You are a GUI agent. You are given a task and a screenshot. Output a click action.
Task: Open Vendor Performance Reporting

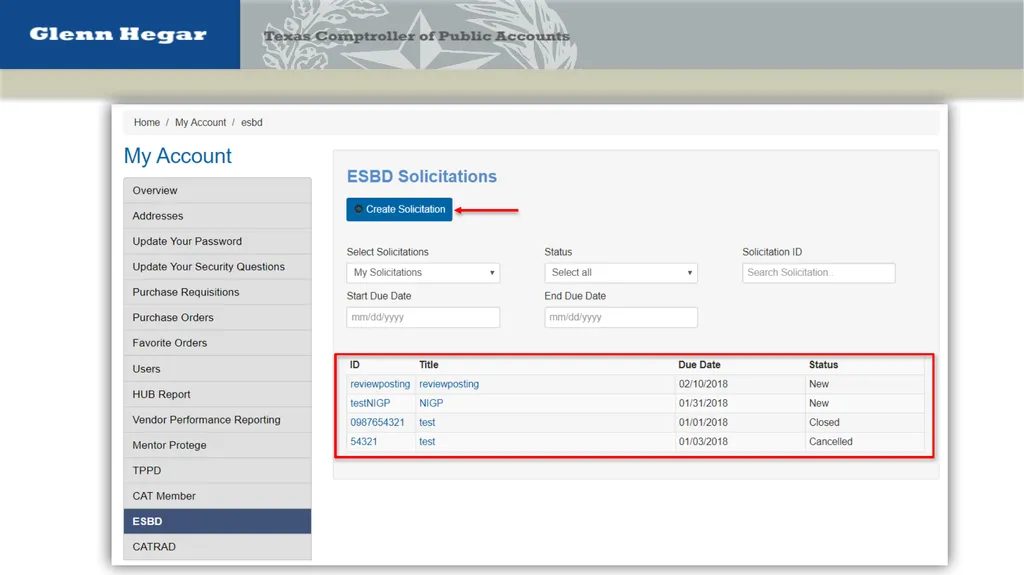click(217, 419)
